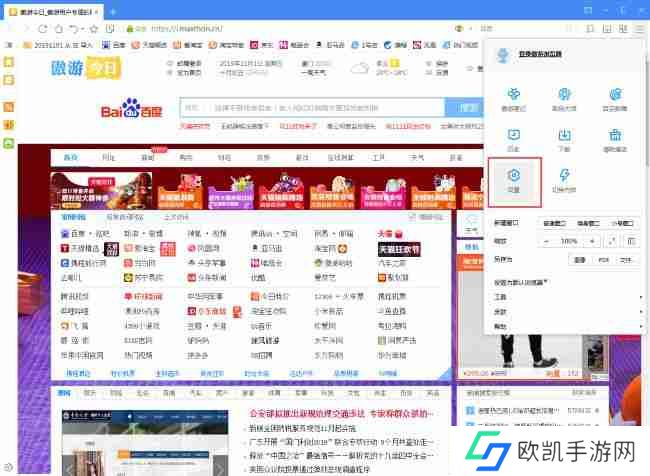
Task: Click the zoom level 100% value
Action: coord(569,241)
